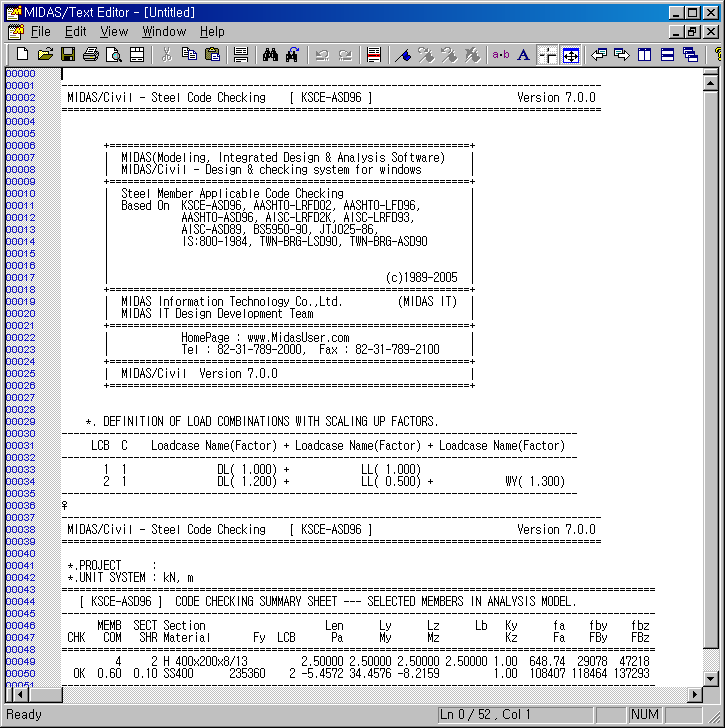Cut selection with the scissors icon
Image resolution: width=725 pixels, height=728 pixels.
coord(166,55)
